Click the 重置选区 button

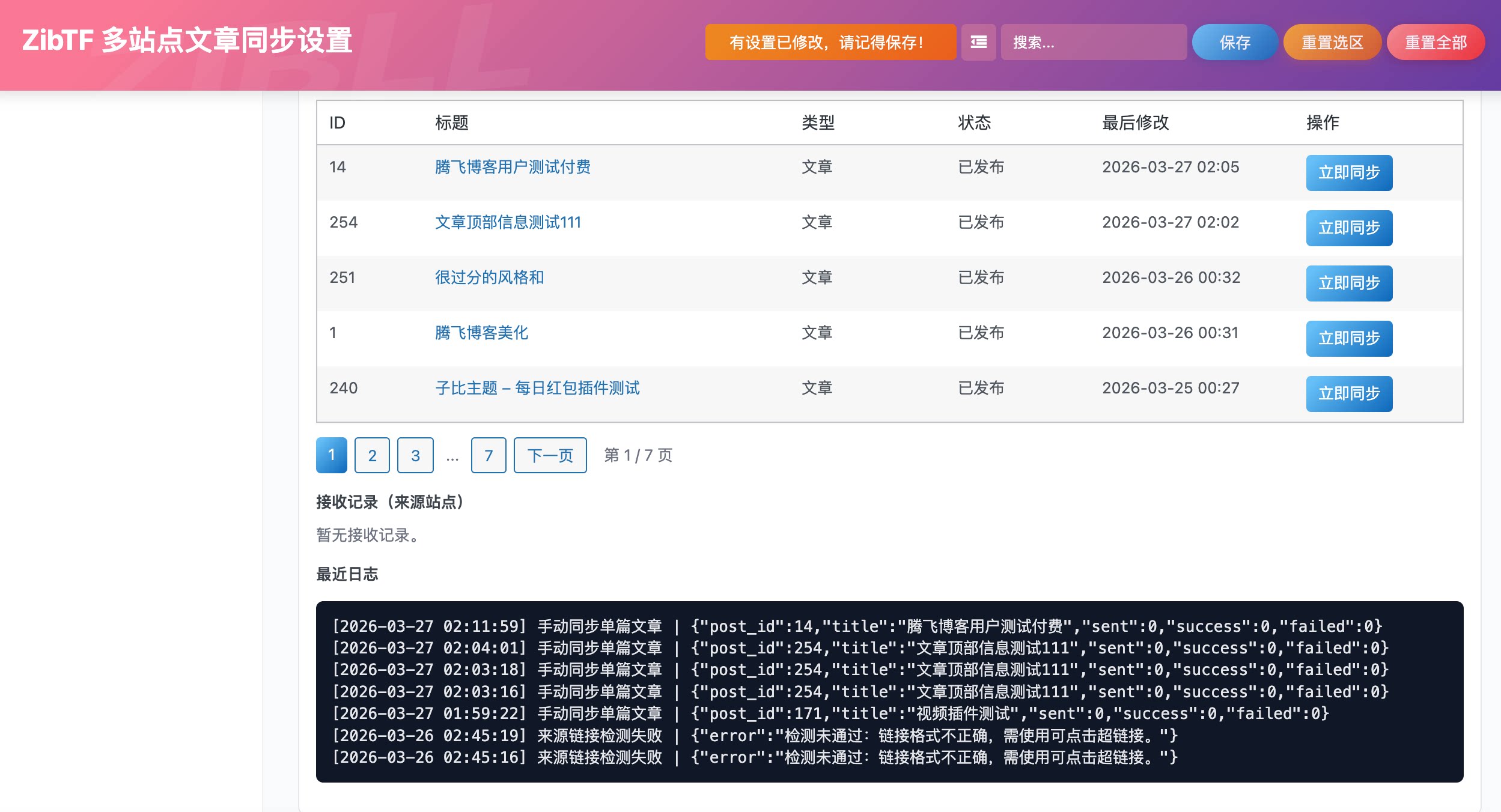(x=1332, y=42)
